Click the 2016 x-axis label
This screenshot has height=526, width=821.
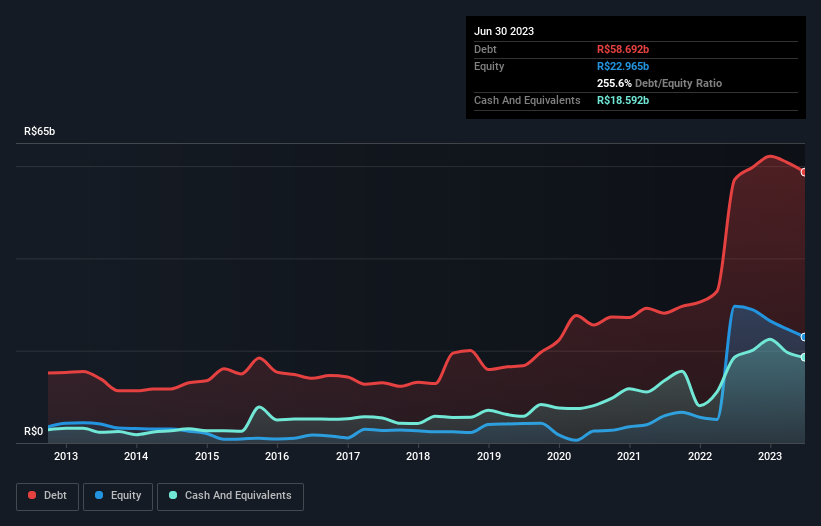click(x=277, y=457)
